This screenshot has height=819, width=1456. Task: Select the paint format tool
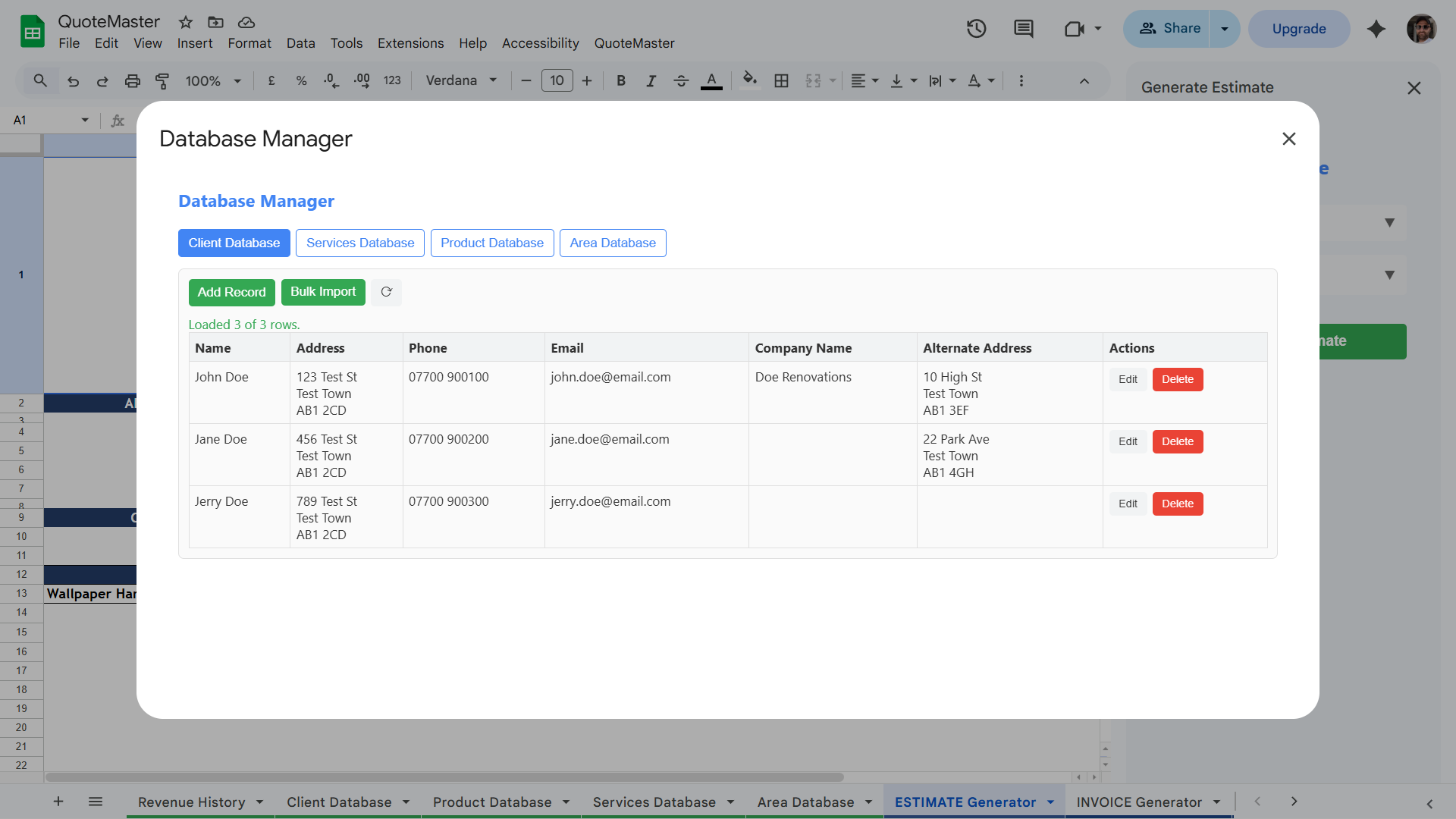pyautogui.click(x=162, y=80)
